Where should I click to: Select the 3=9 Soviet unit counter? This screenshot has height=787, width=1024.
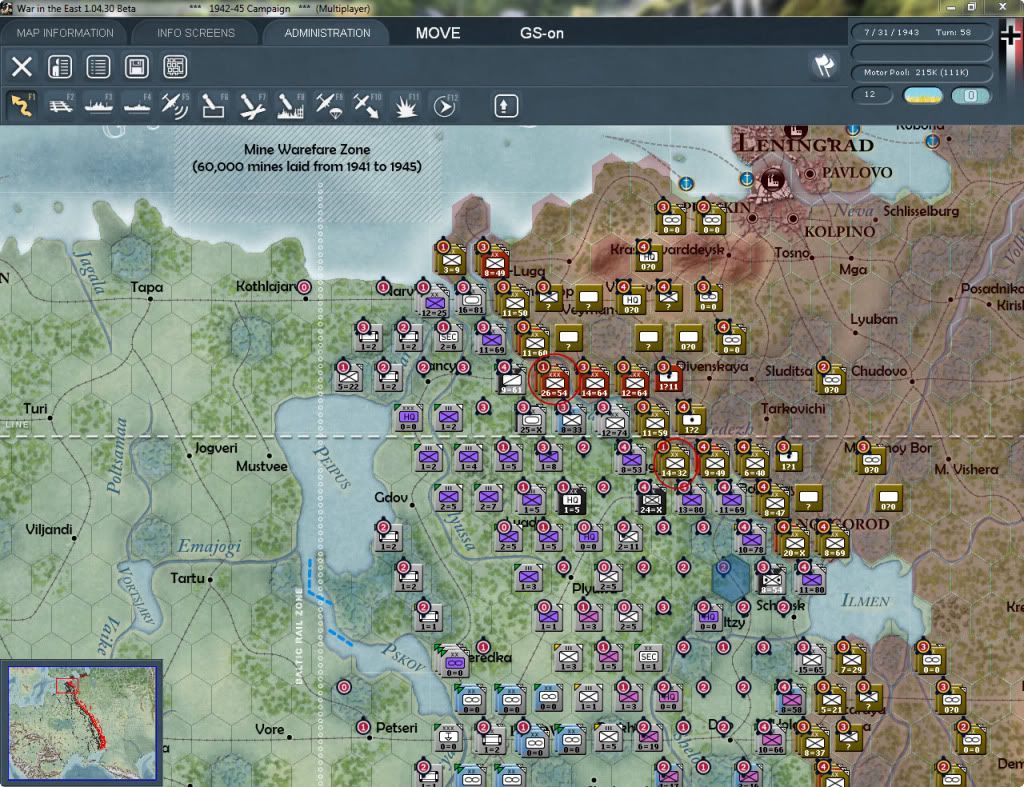[x=452, y=260]
